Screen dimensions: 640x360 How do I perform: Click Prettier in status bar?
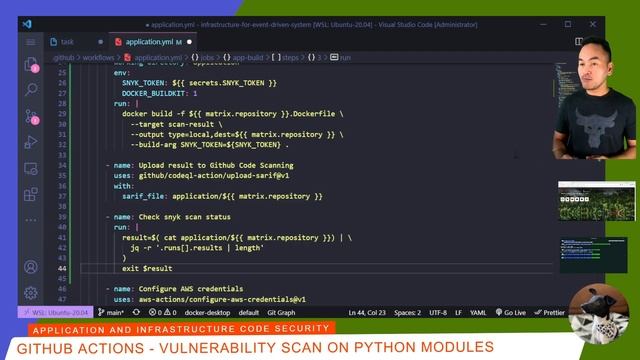[549, 312]
